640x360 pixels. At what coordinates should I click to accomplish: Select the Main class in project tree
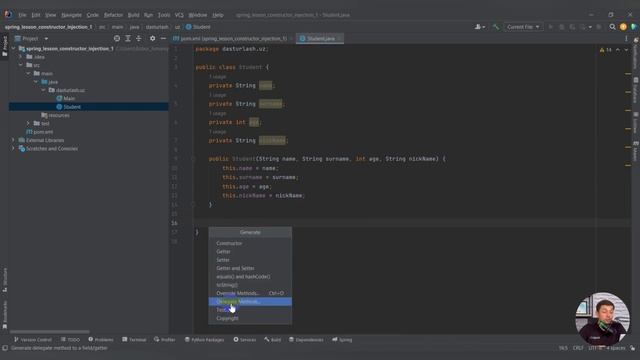point(66,98)
